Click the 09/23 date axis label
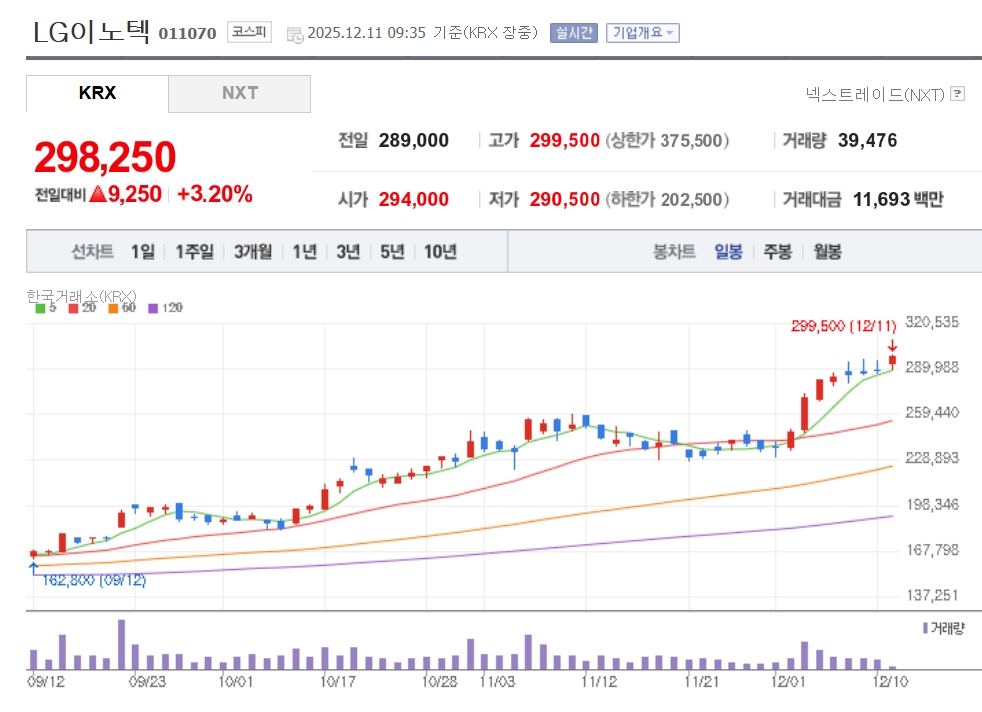Image resolution: width=982 pixels, height=712 pixels. [147, 681]
